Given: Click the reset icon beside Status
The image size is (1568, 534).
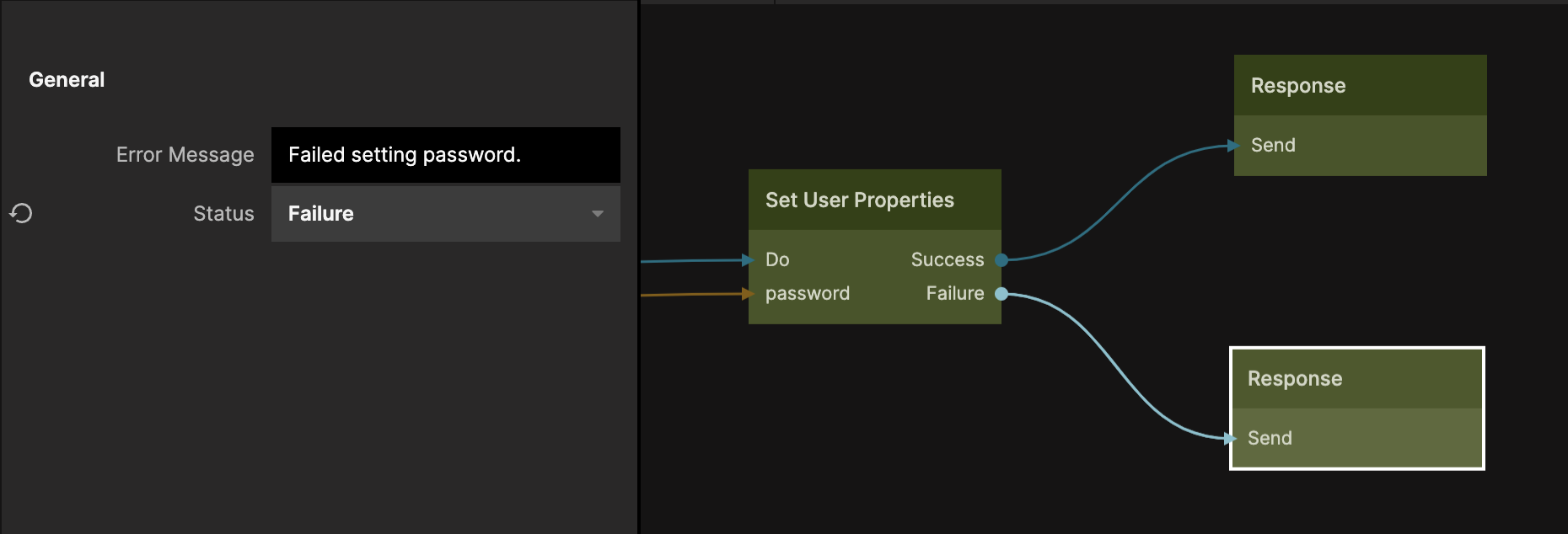Looking at the screenshot, I should (x=21, y=214).
